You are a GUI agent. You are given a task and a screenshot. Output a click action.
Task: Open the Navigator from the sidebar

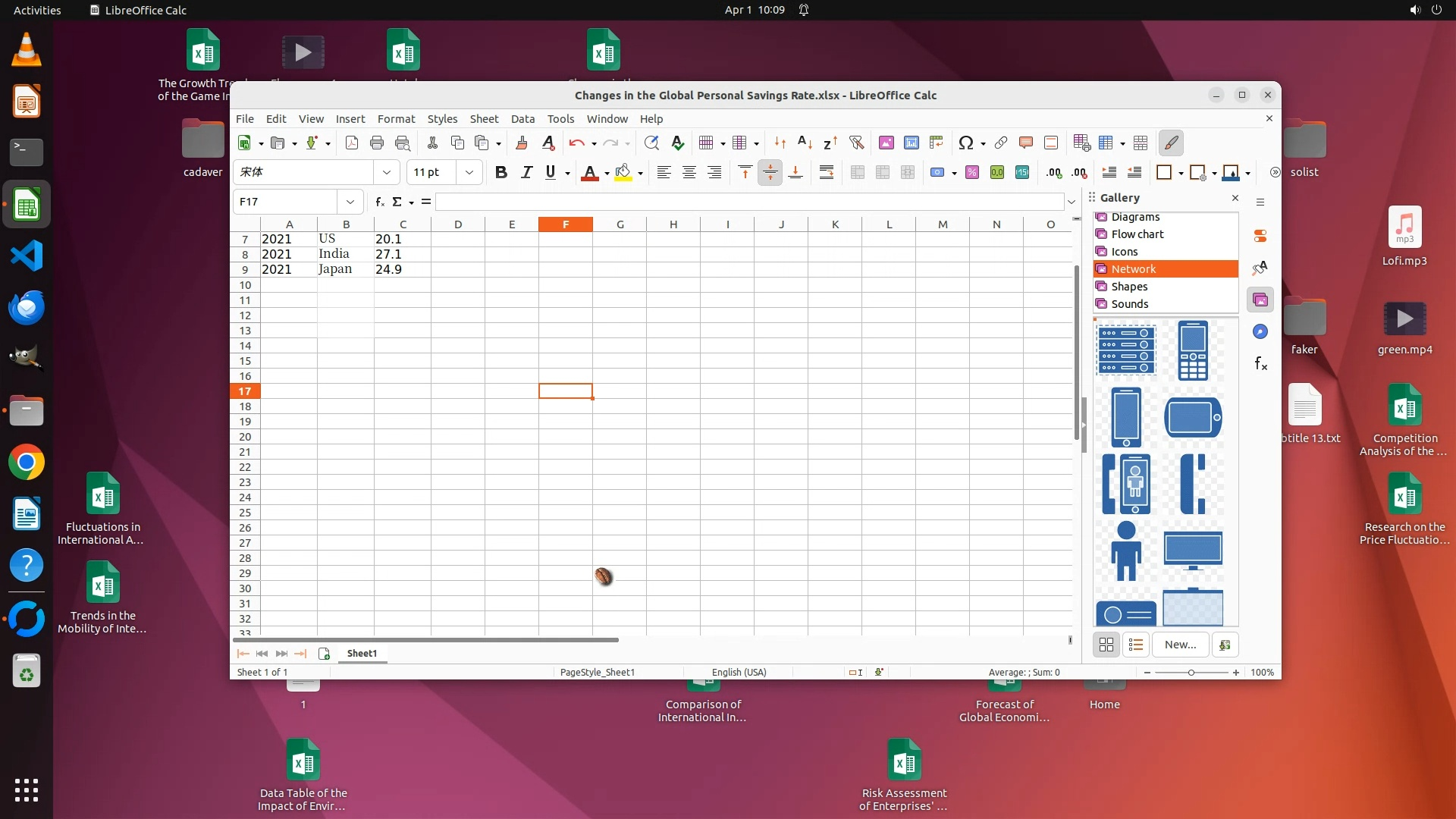pos(1260,332)
